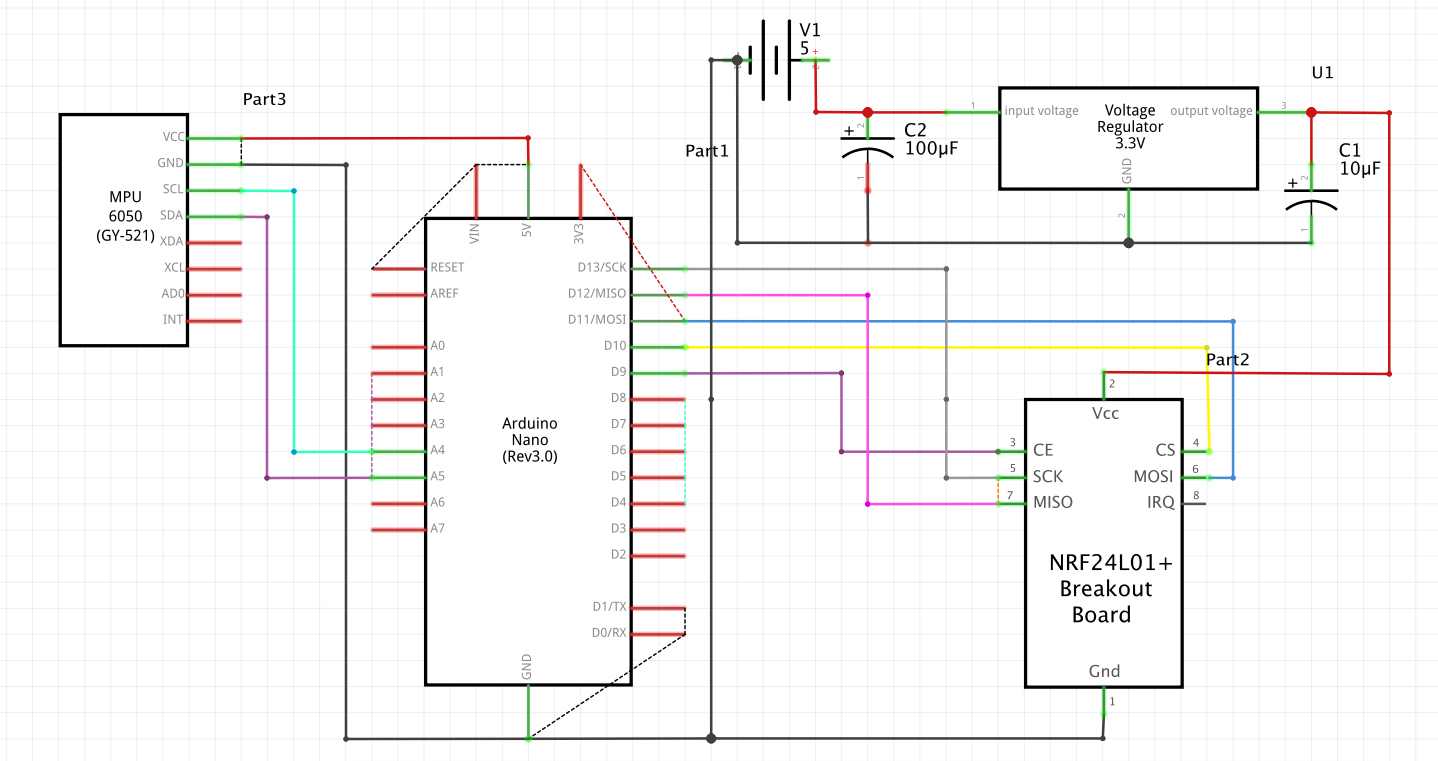
Task: Click the 3V3 pin on the Arduino Nano
Action: coord(580,190)
